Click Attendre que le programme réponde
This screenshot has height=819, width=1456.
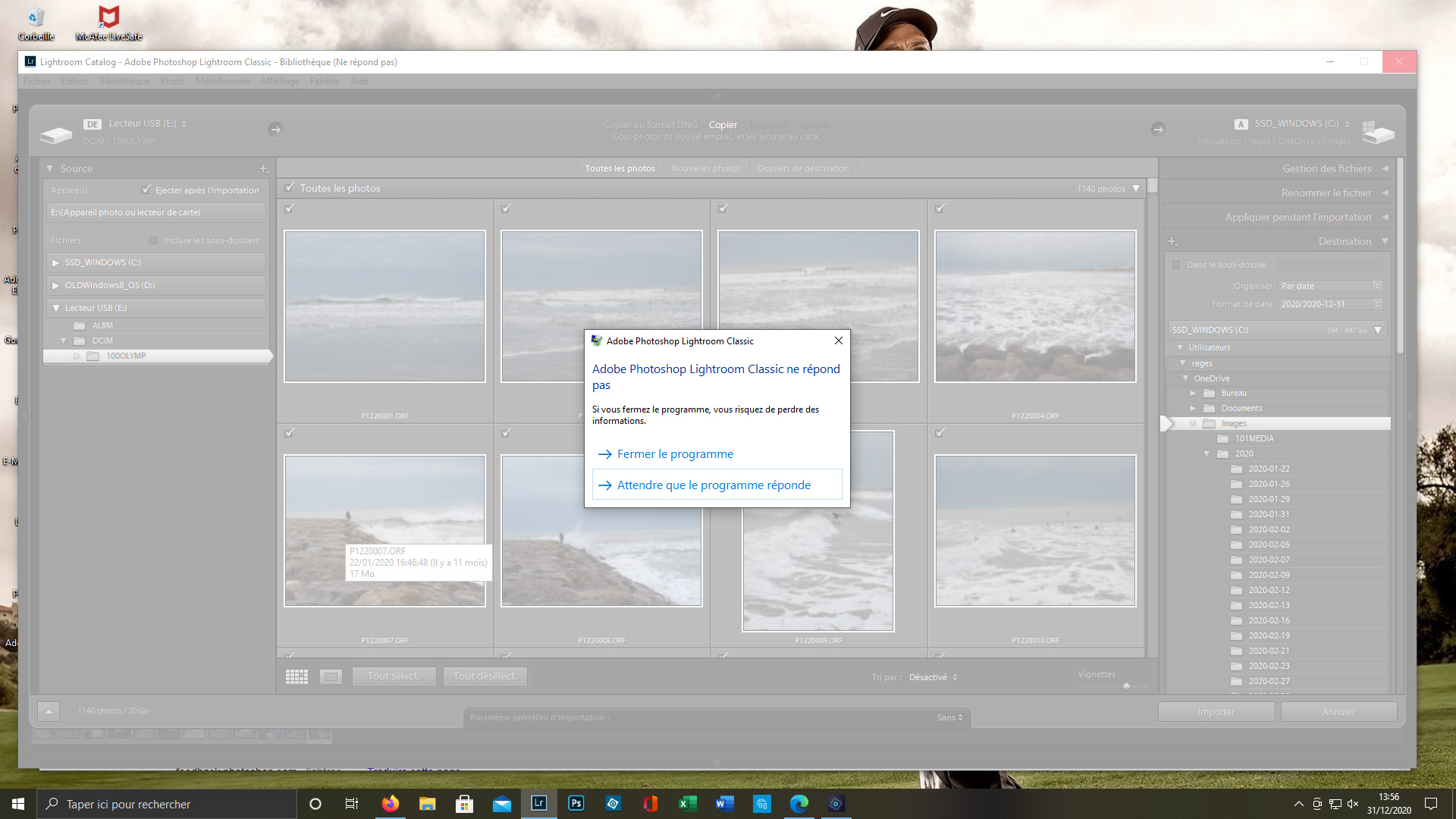[x=714, y=485]
